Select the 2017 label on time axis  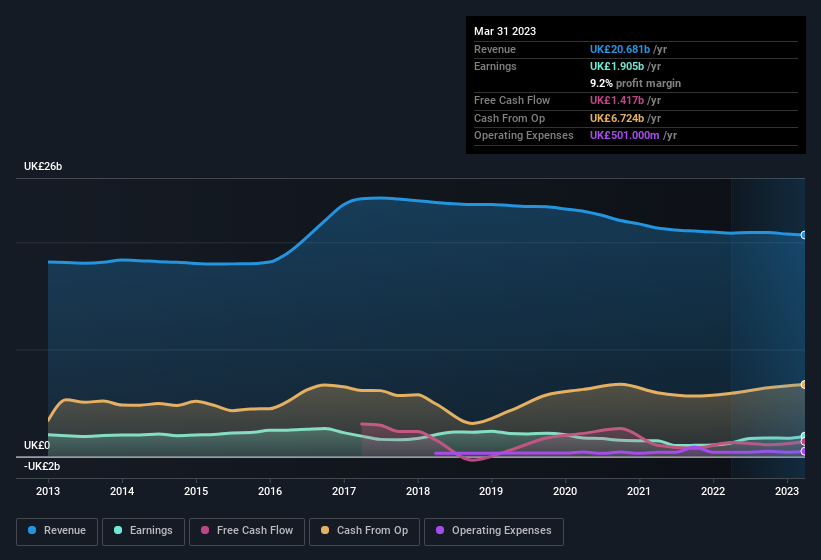pos(344,491)
